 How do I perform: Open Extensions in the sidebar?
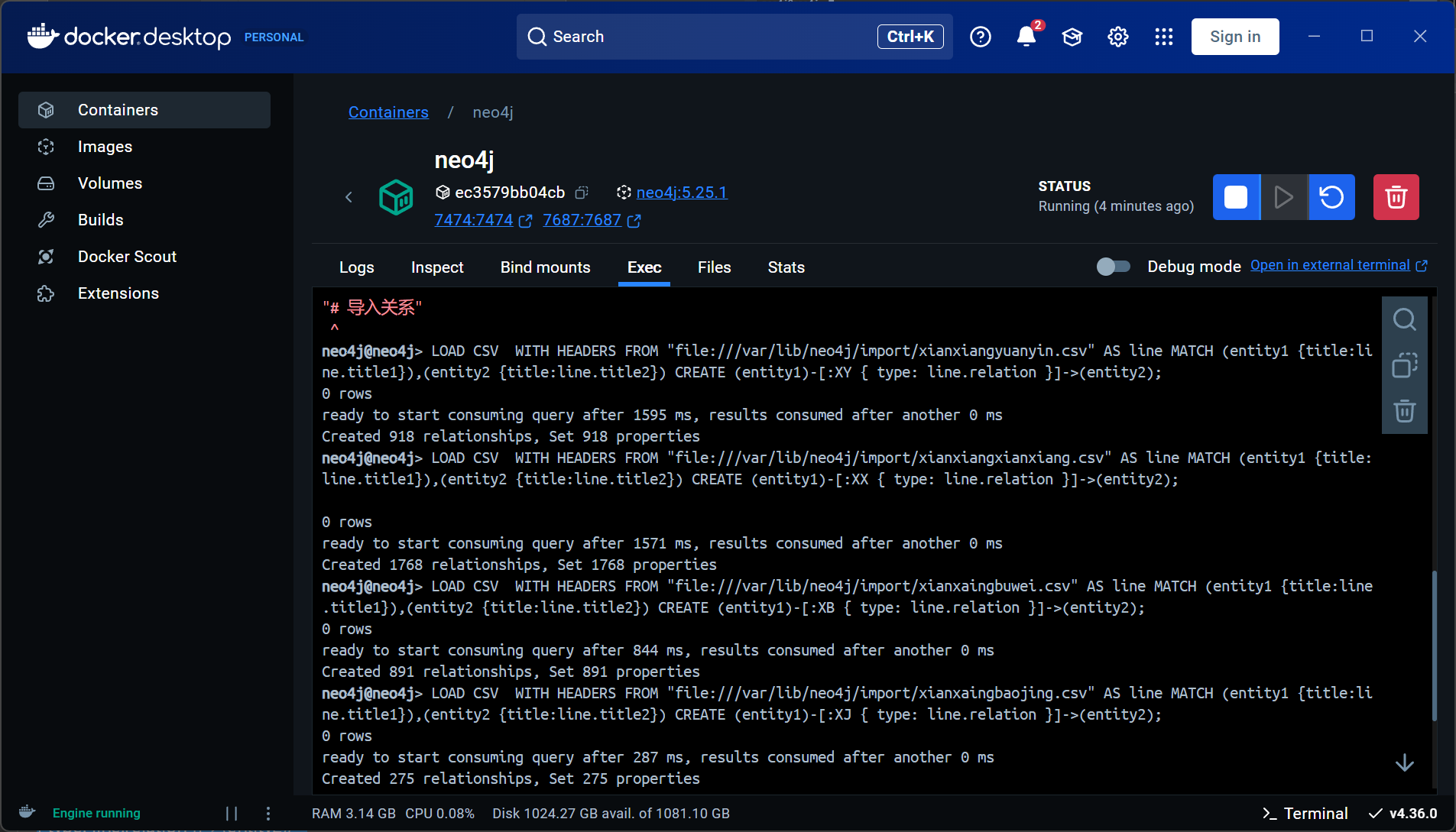144,293
